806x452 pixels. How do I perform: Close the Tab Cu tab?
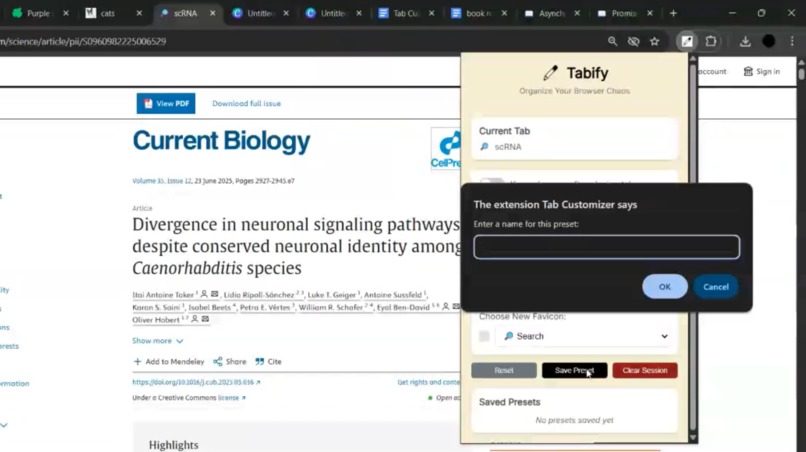point(431,13)
